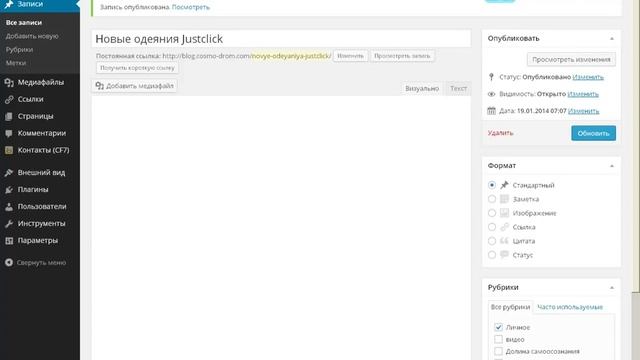Open the Записи menu pin icon
The width and height of the screenshot is (640, 360).
(x=9, y=4)
